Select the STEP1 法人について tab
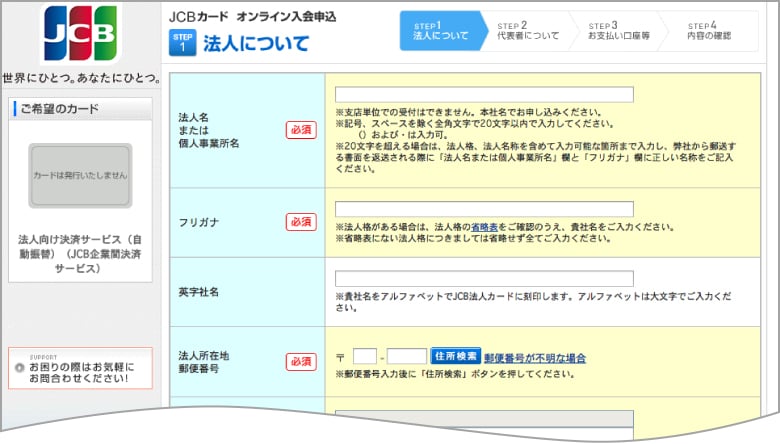Image resolution: width=780 pixels, height=444 pixels. [439, 31]
